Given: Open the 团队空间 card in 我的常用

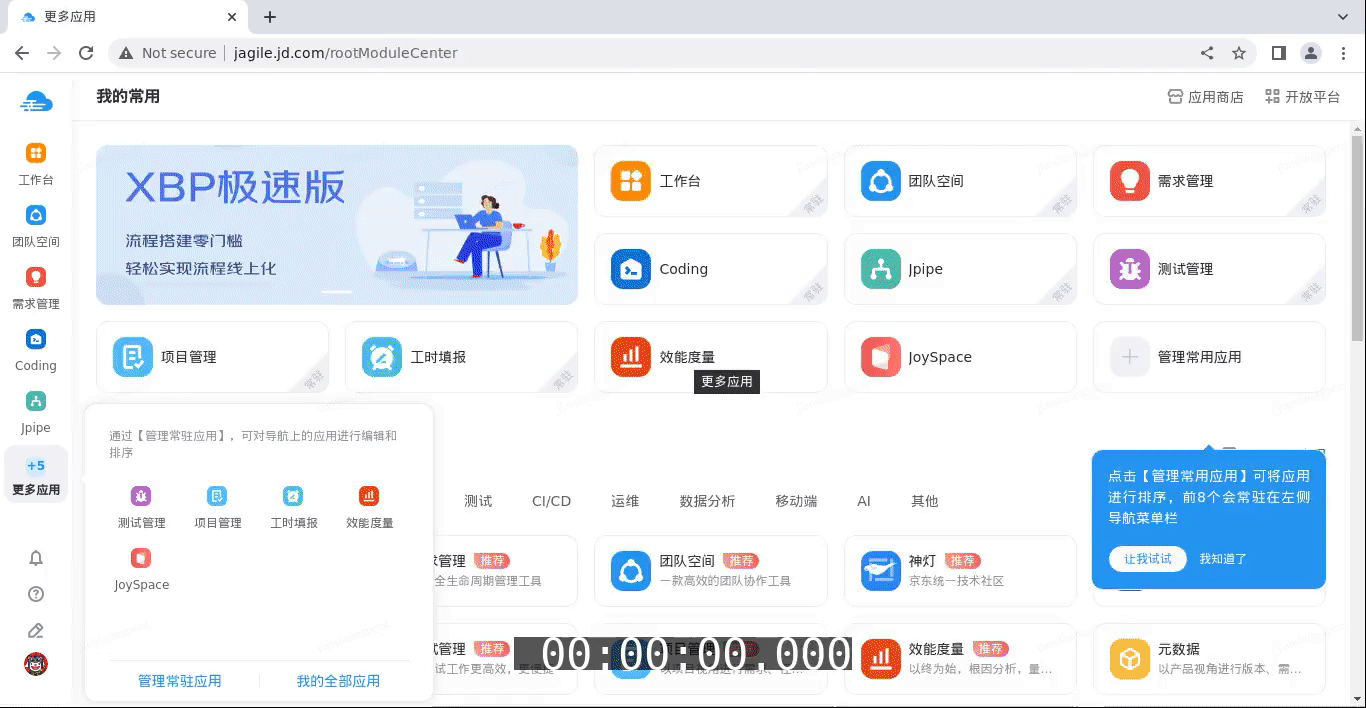Looking at the screenshot, I should pos(960,181).
